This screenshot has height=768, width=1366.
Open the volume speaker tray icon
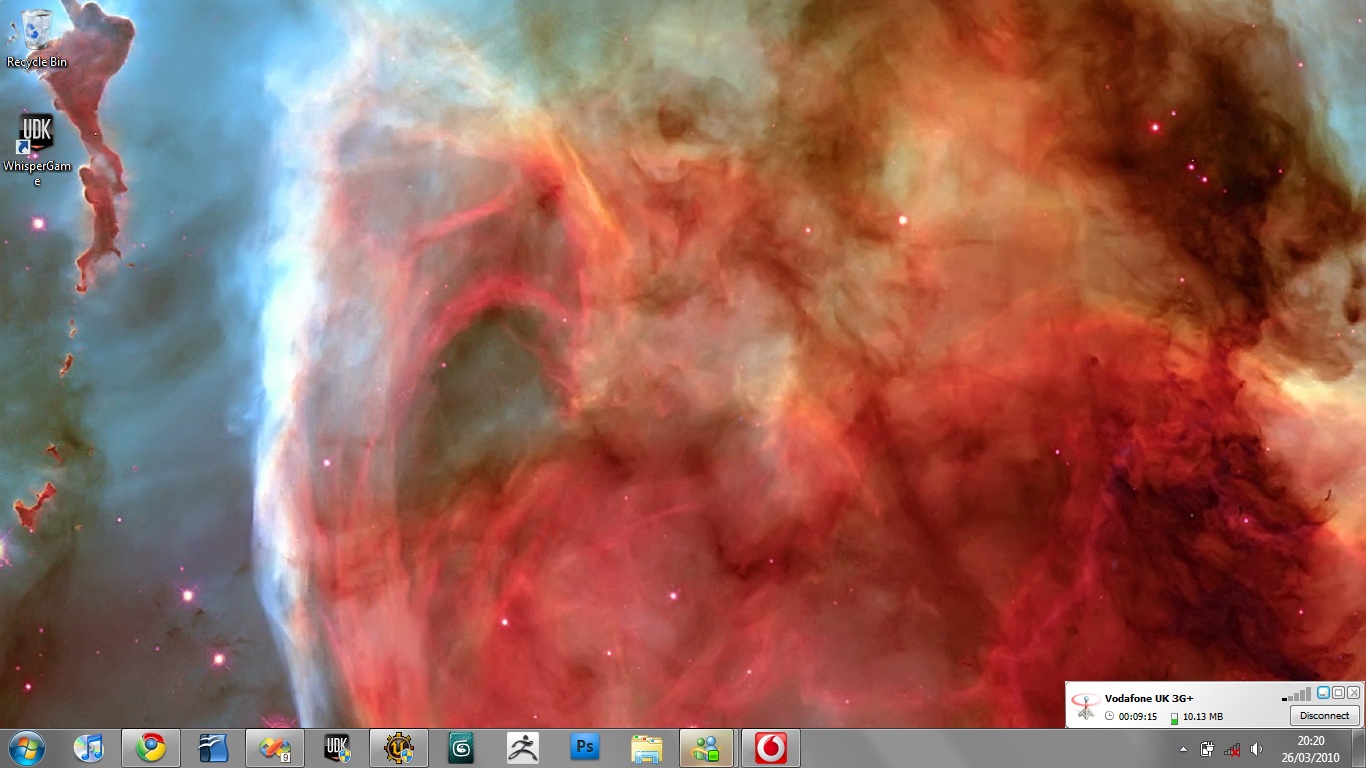click(x=1257, y=749)
